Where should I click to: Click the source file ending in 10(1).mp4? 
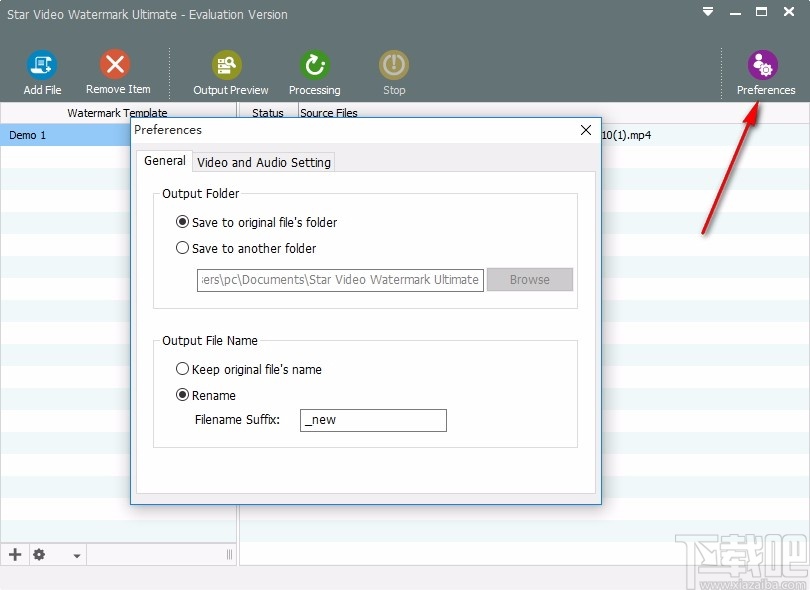pyautogui.click(x=626, y=135)
